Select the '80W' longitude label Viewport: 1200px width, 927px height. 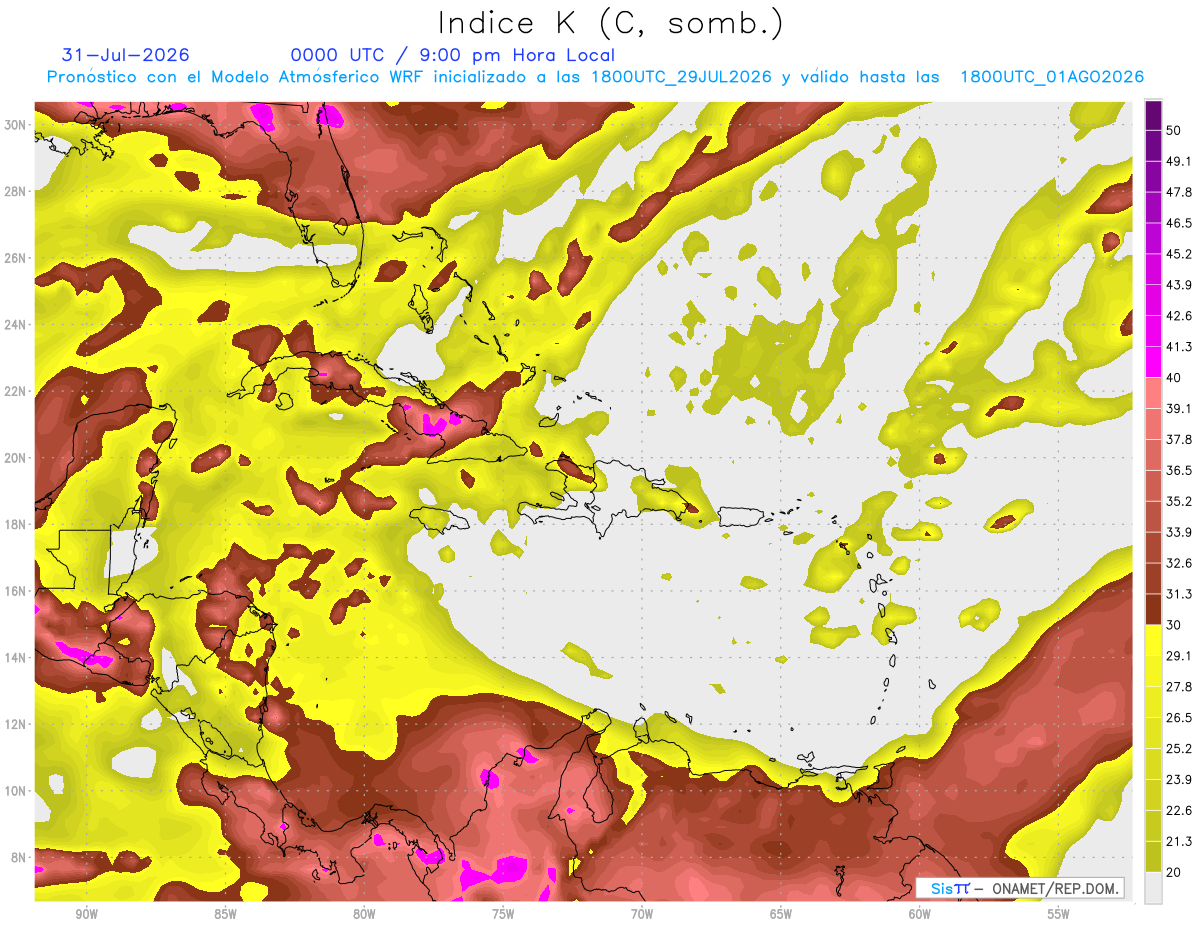pyautogui.click(x=364, y=915)
